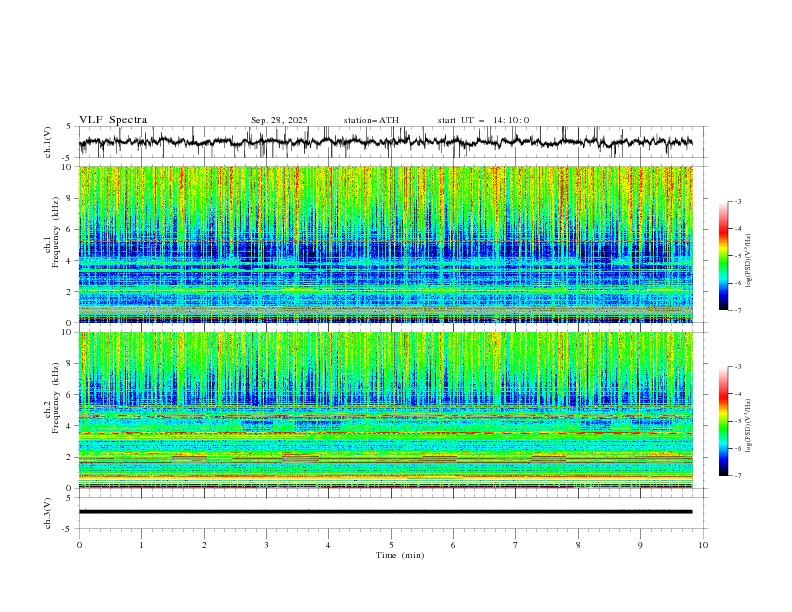The width and height of the screenshot is (792, 612).
Task: Click the time axis tick label "7"
Action: 516,545
